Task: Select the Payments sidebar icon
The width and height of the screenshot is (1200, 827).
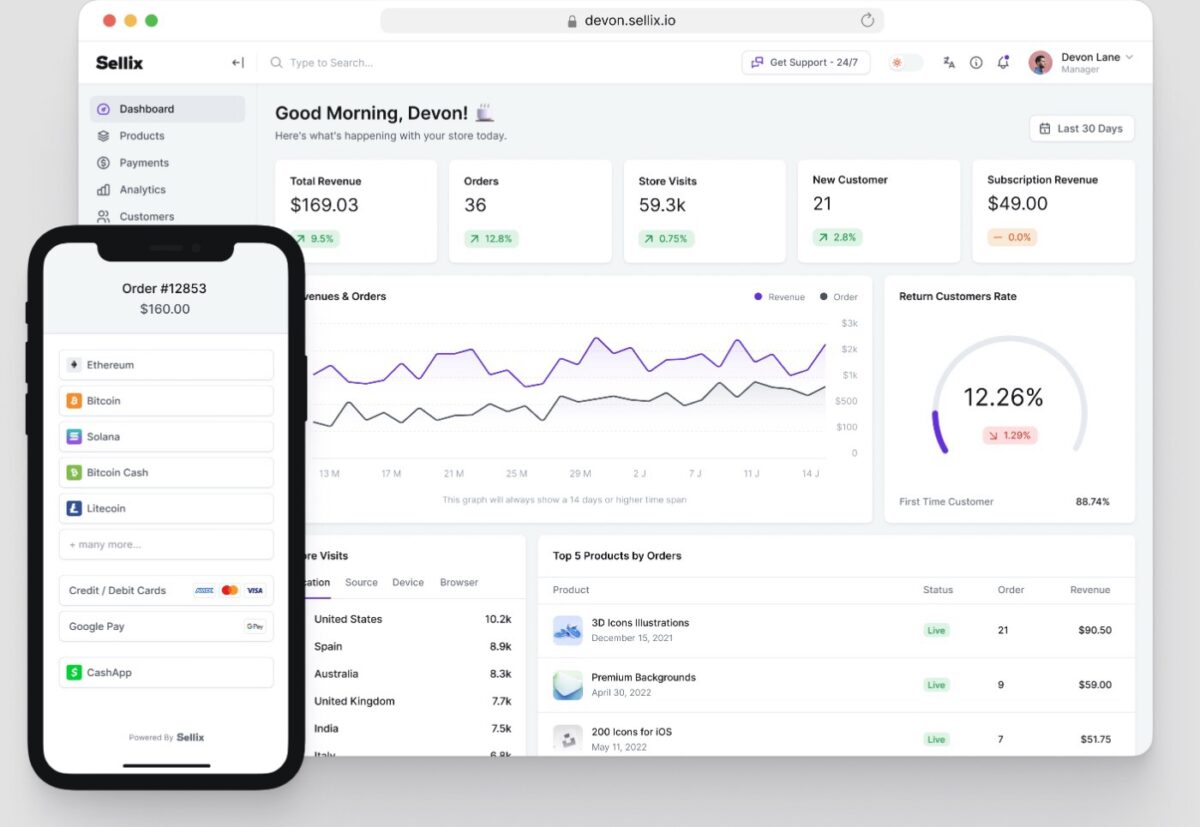Action: point(103,162)
